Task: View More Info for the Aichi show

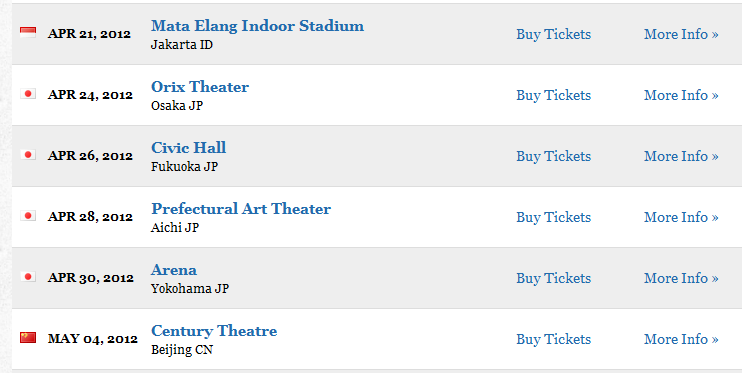Action: click(681, 218)
